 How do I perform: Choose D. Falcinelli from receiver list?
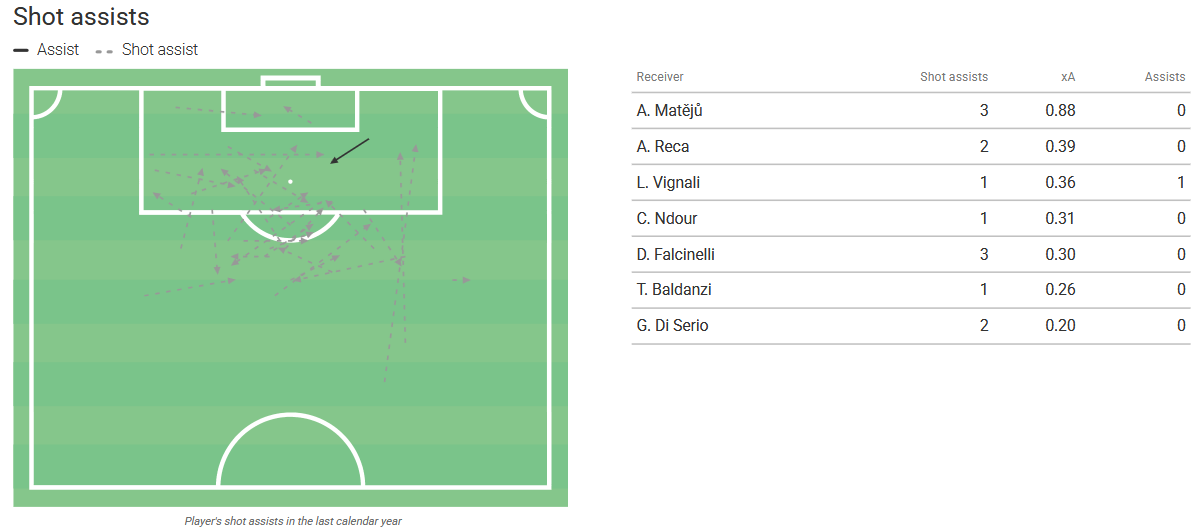(675, 255)
